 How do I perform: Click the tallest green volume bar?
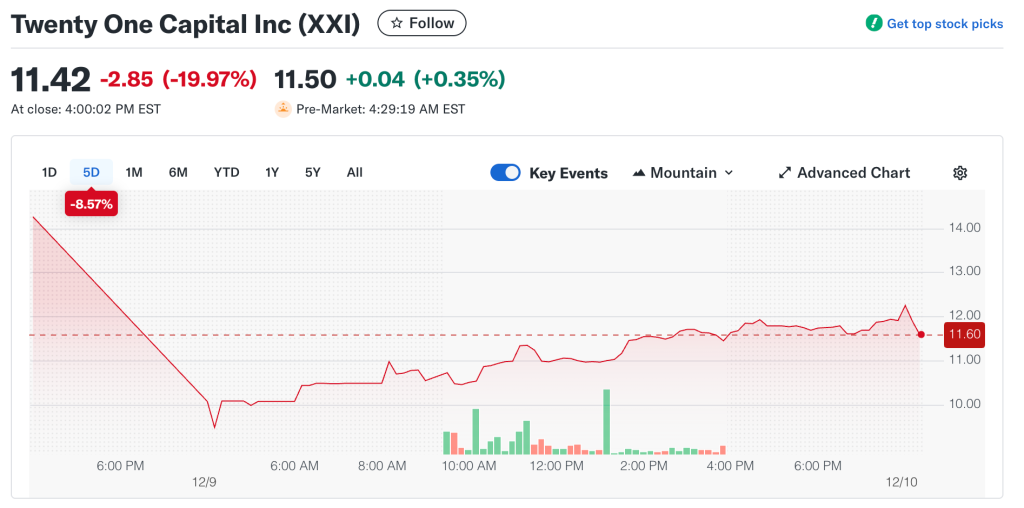(x=606, y=420)
